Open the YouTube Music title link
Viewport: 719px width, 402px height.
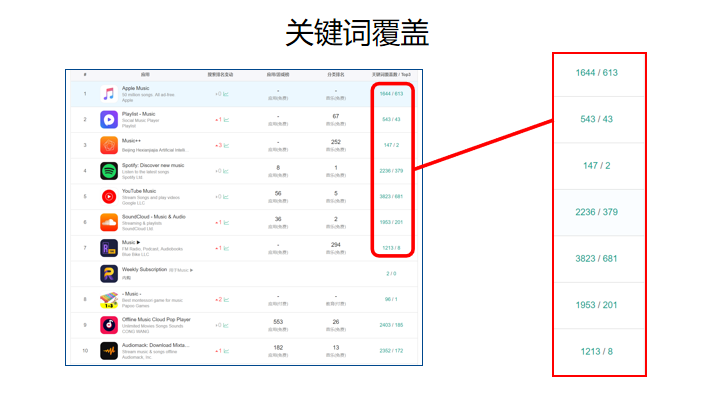coord(139,191)
